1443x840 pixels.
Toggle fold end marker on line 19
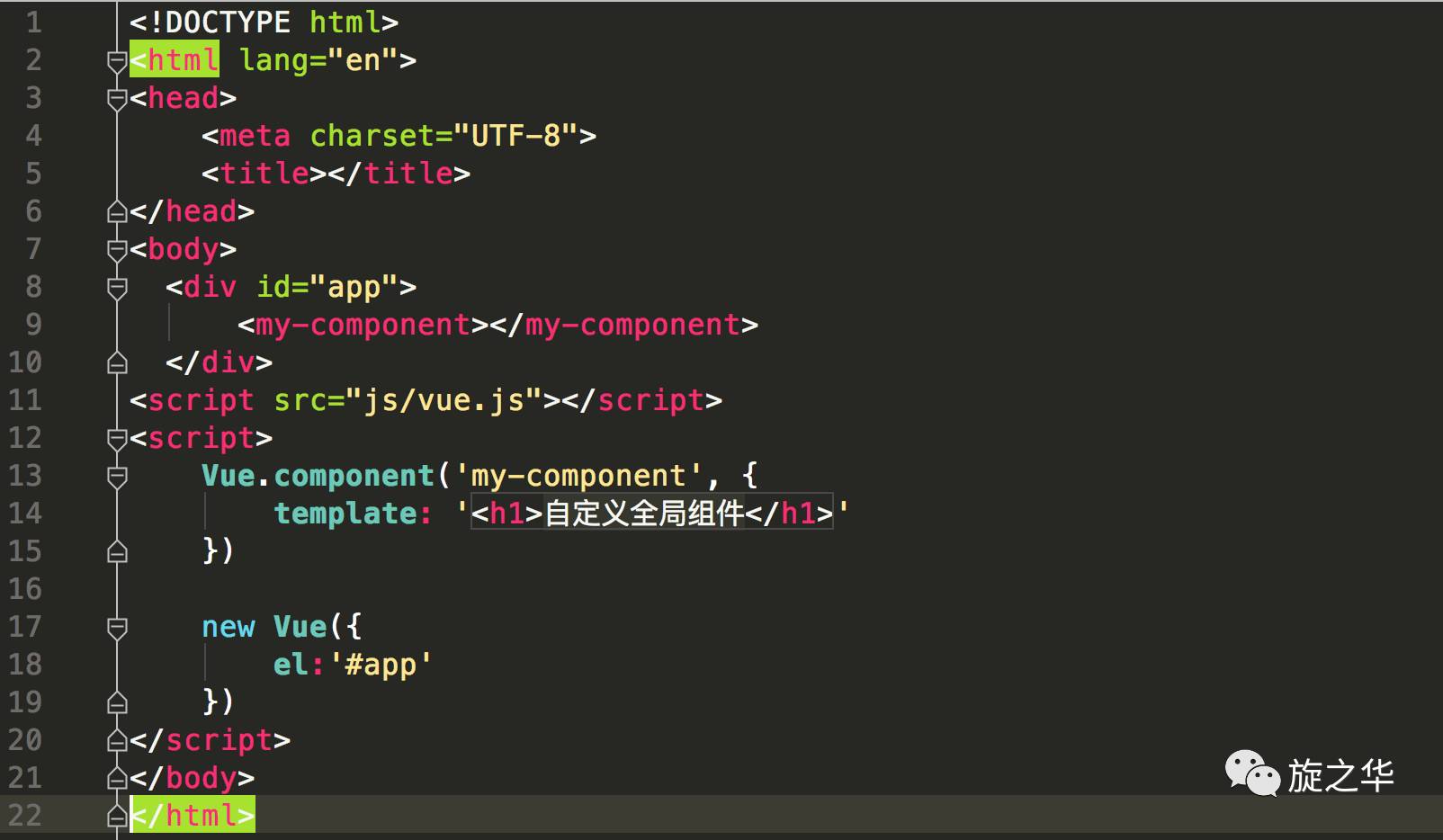point(117,703)
